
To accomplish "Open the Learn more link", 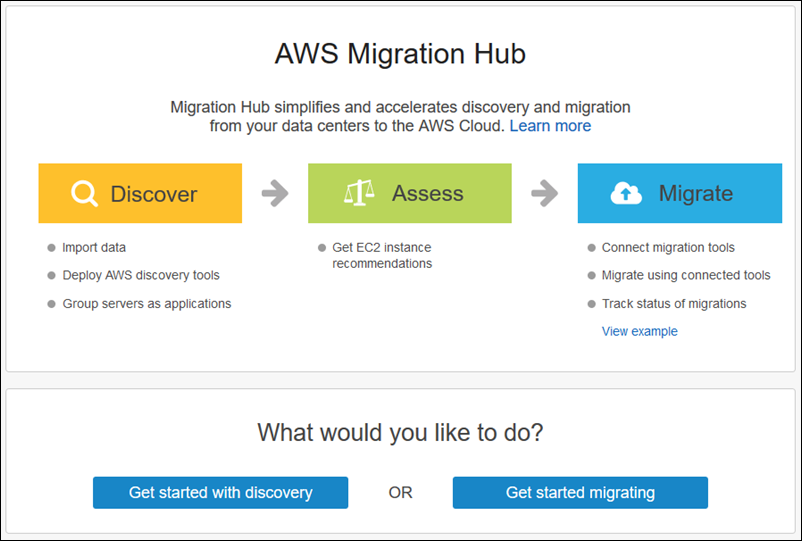I will tap(550, 126).
